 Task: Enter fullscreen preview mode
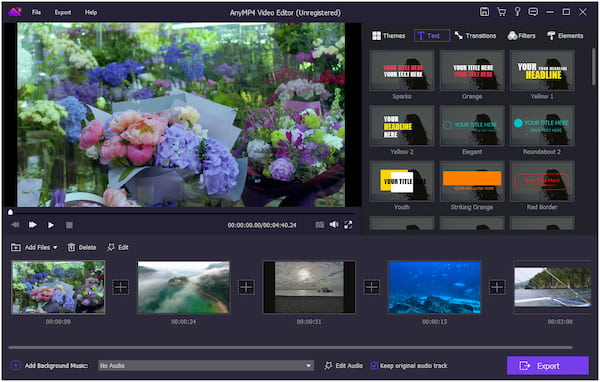click(348, 225)
